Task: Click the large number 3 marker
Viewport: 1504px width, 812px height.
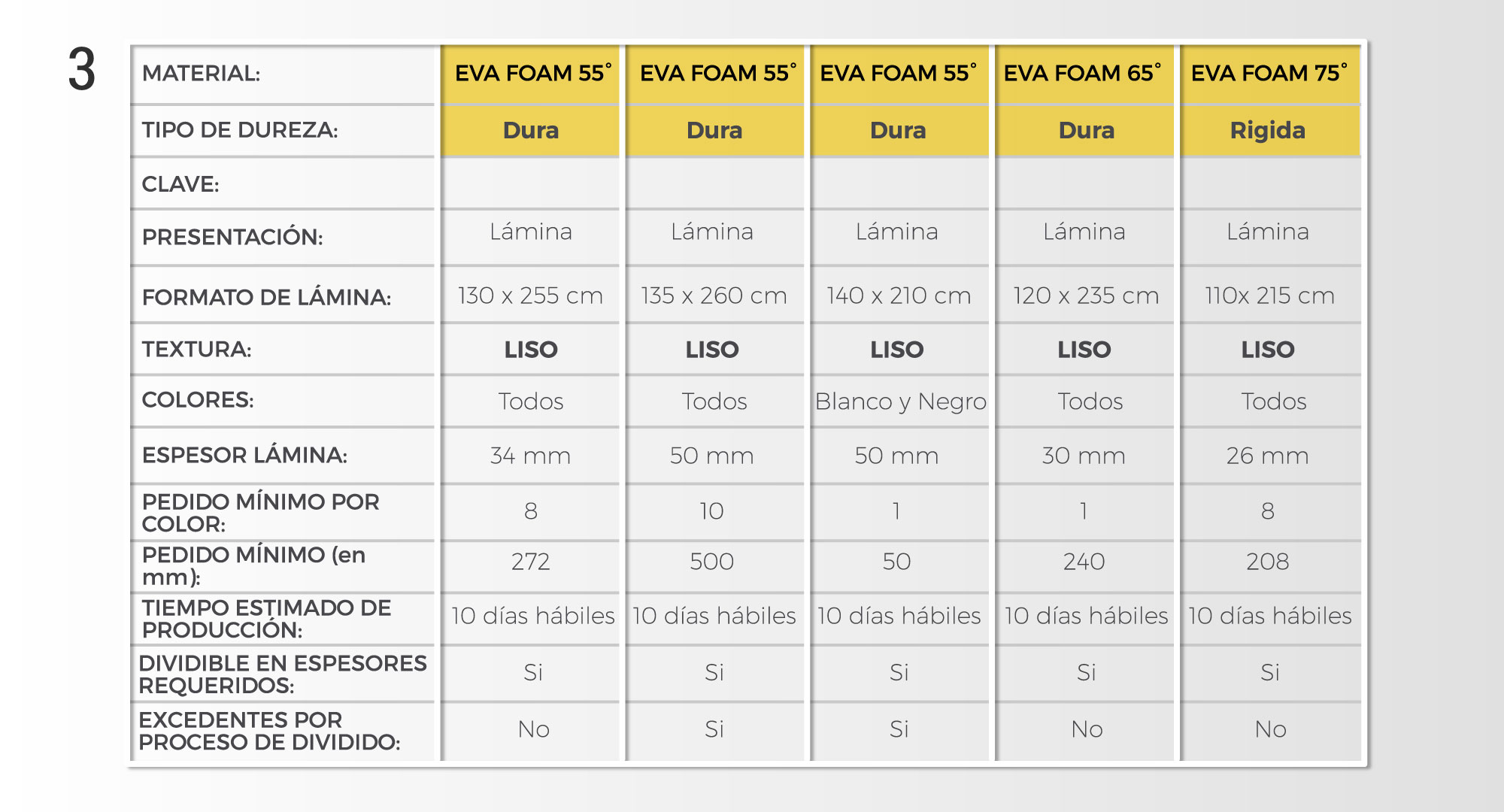Action: [x=82, y=70]
